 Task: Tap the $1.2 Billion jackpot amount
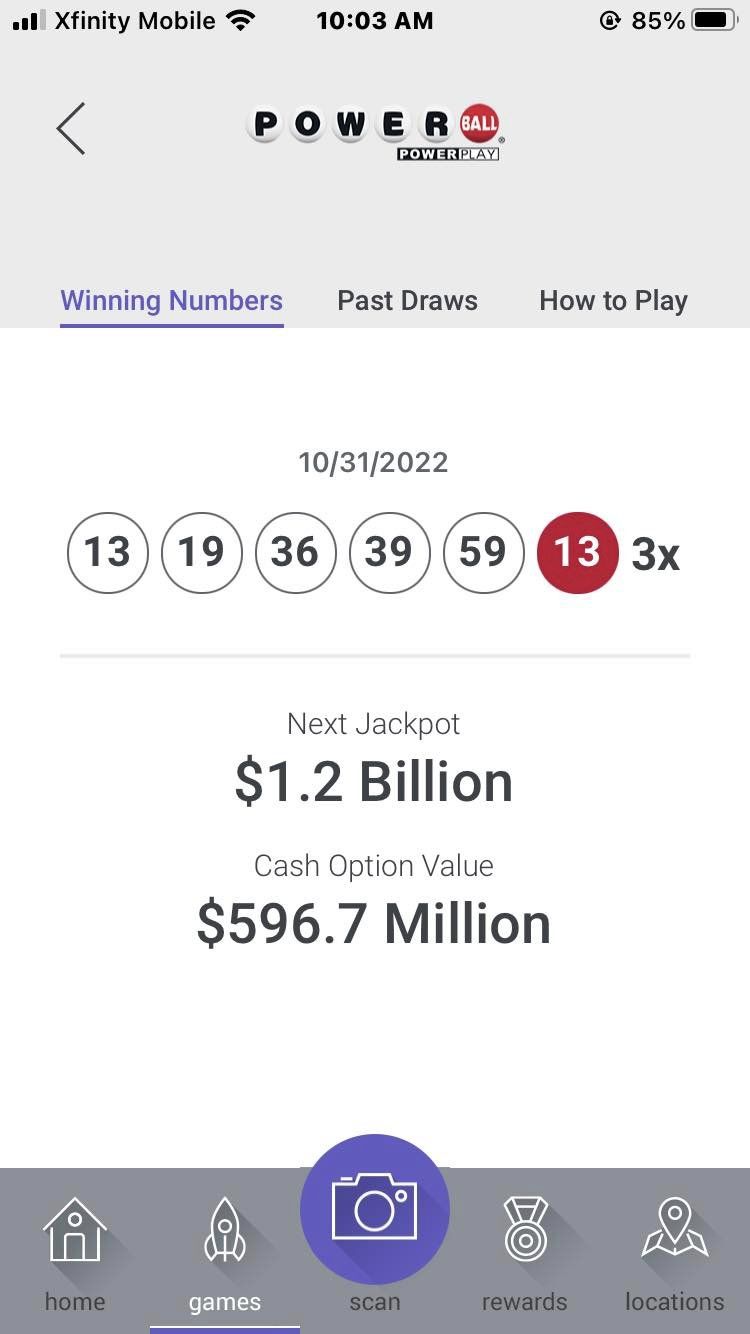point(374,782)
